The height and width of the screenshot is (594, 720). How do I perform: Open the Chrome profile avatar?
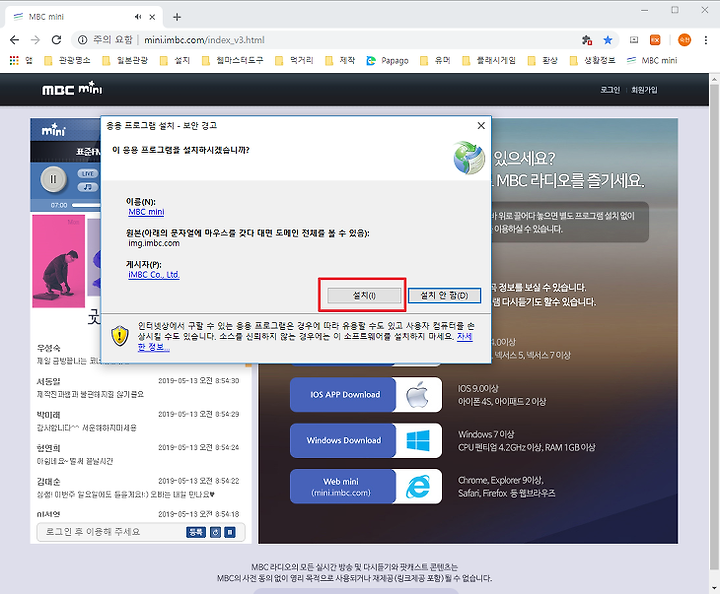tap(684, 40)
